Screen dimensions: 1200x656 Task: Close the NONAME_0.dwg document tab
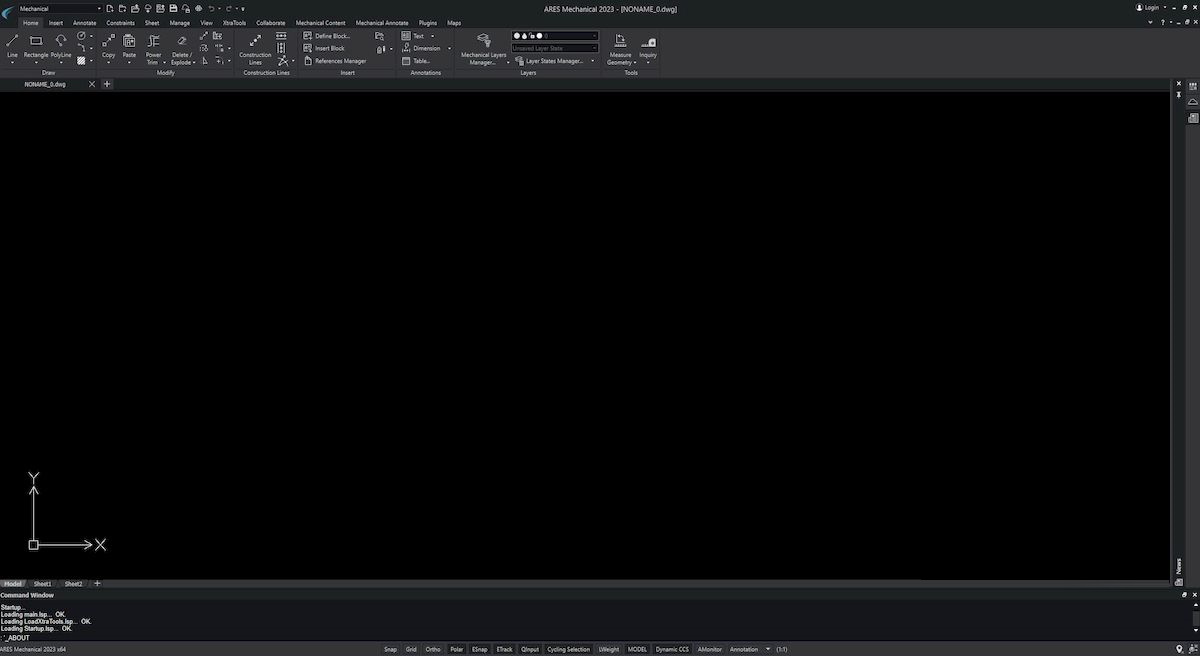pos(92,84)
